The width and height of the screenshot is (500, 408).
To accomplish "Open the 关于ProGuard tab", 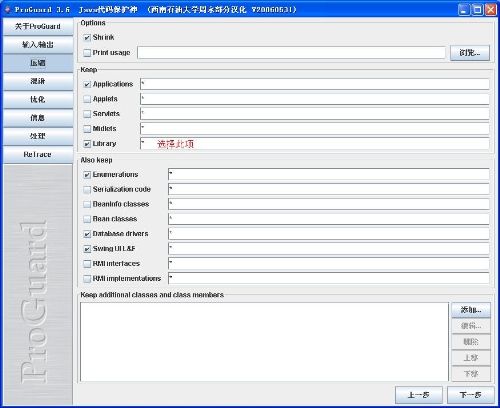I will 38,26.
